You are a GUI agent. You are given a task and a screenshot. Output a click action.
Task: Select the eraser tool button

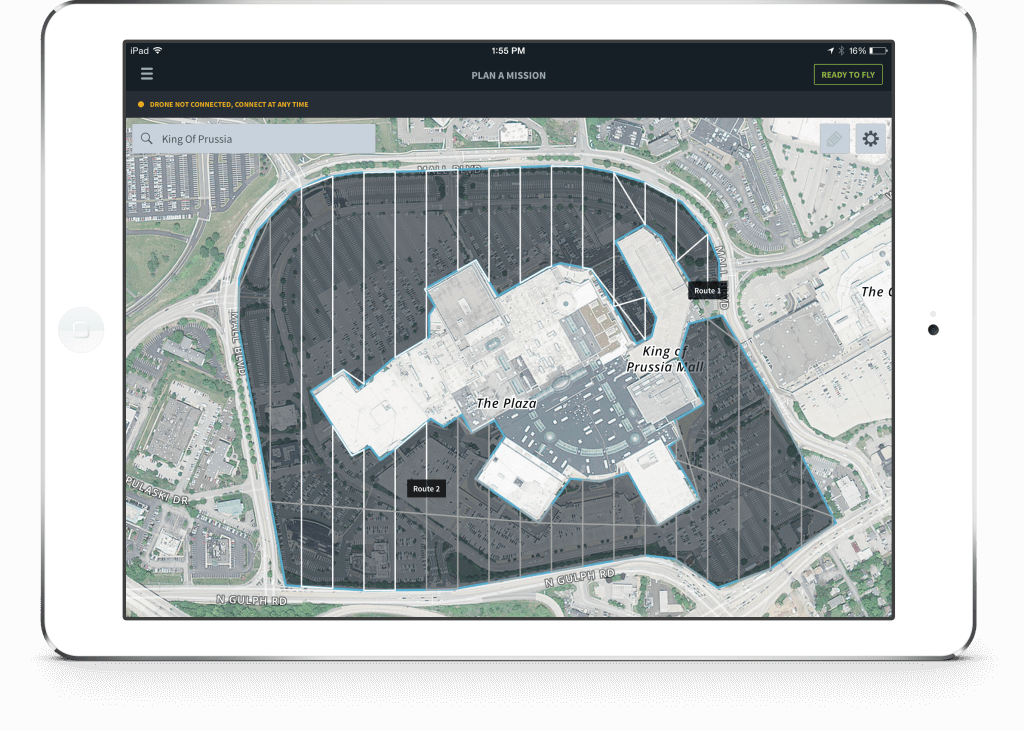(834, 139)
